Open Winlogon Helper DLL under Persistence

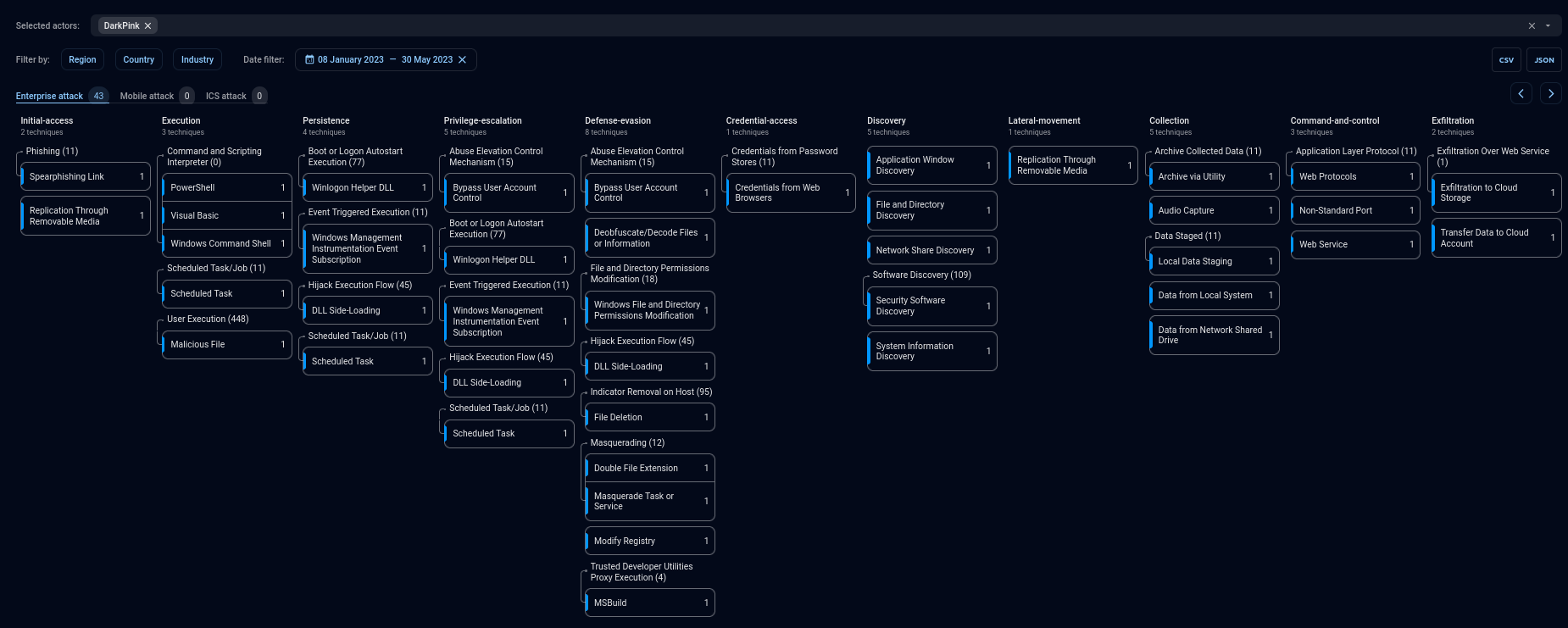[368, 187]
